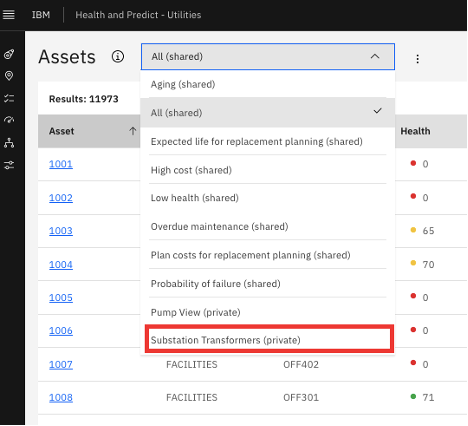Open the hierarchy tree sidebar icon
The image size is (468, 426).
[x=9, y=143]
